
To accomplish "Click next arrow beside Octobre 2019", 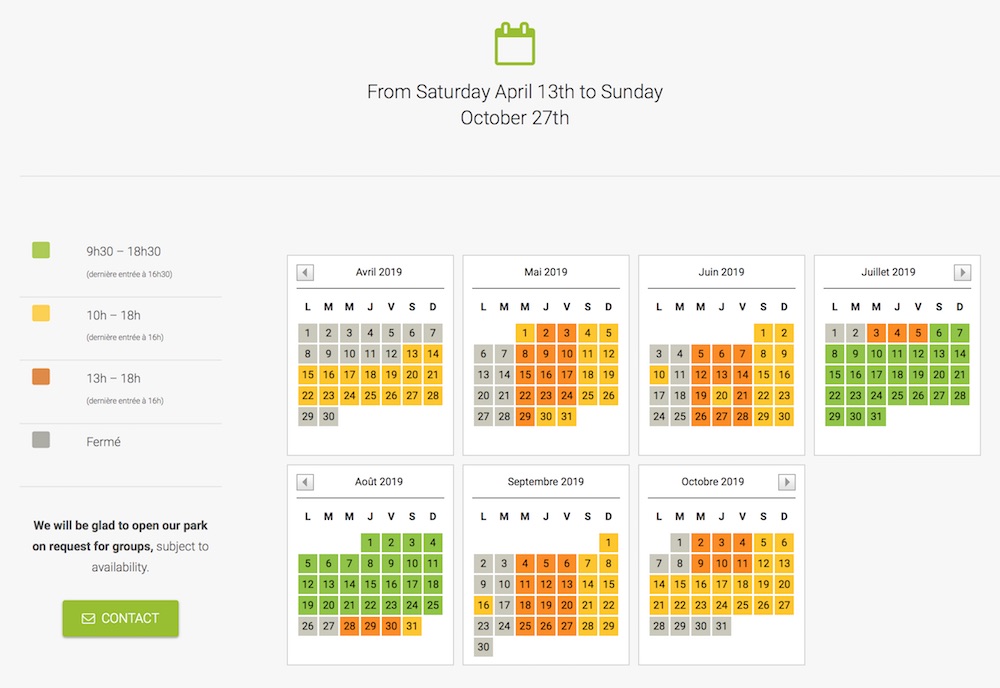I will (x=787, y=483).
